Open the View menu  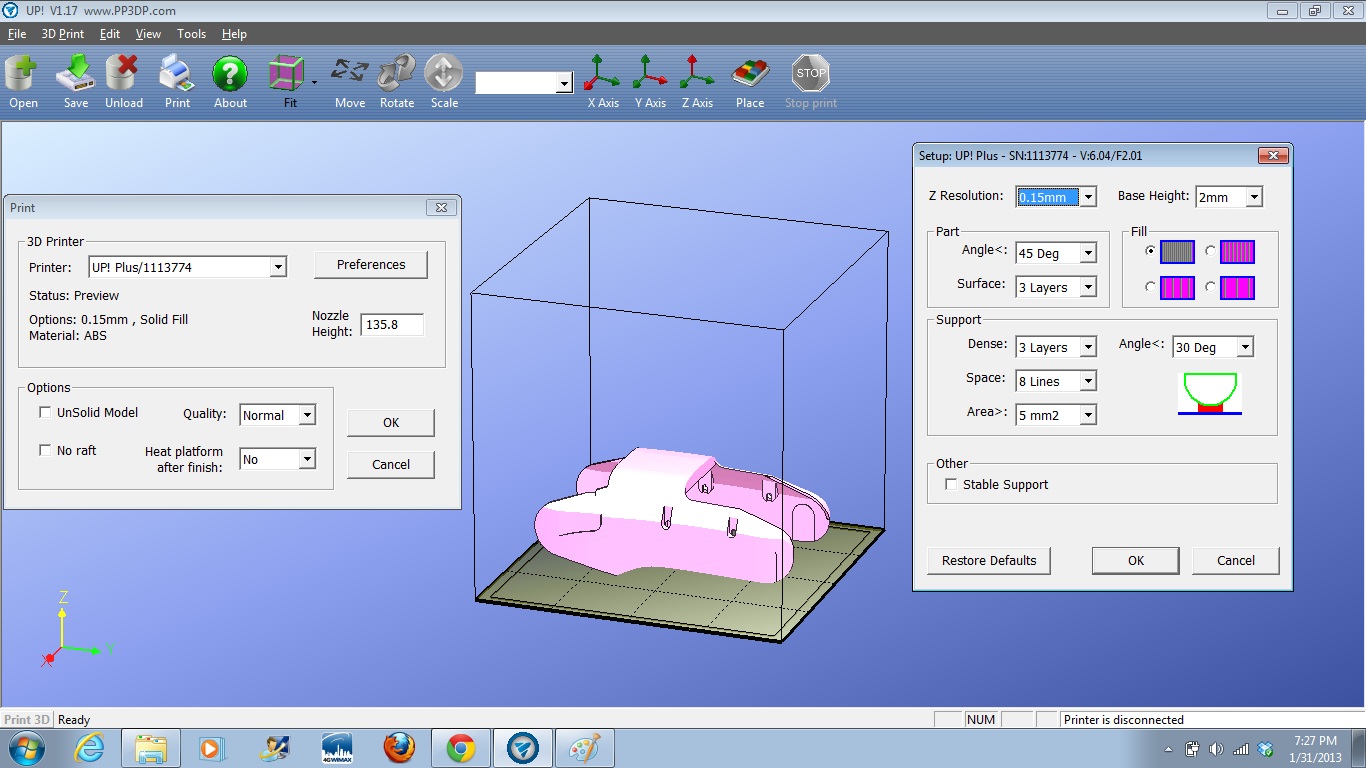tap(148, 34)
